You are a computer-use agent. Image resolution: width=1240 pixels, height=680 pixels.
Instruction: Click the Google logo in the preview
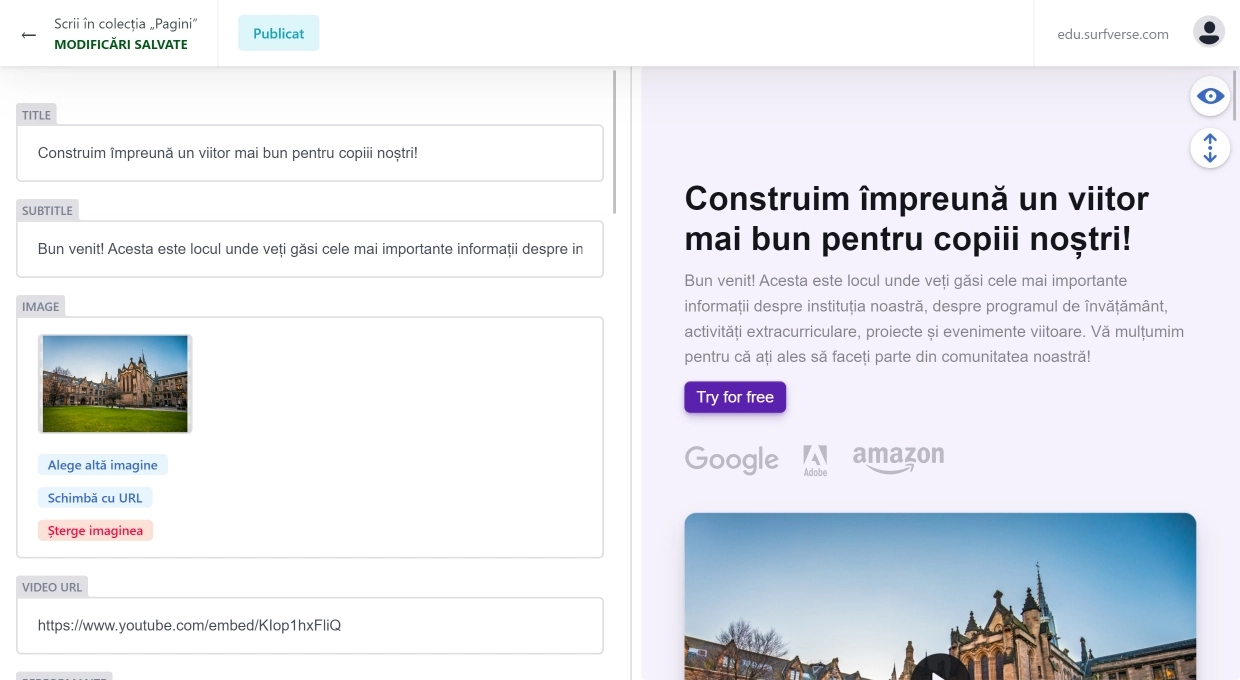731,459
